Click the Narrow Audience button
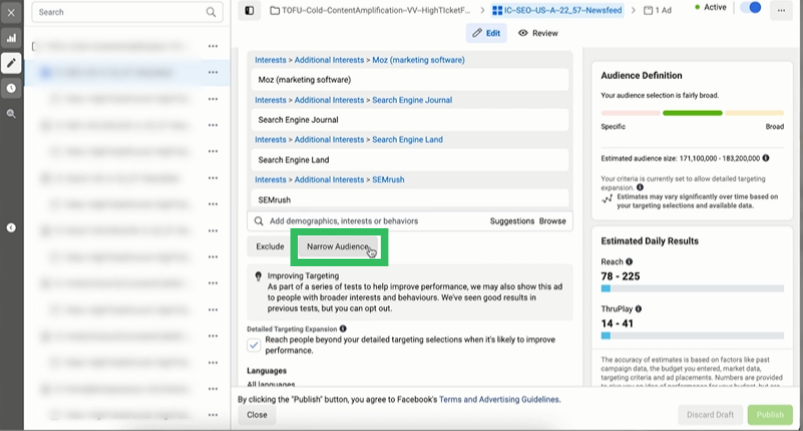This screenshot has width=803, height=431. coord(338,247)
